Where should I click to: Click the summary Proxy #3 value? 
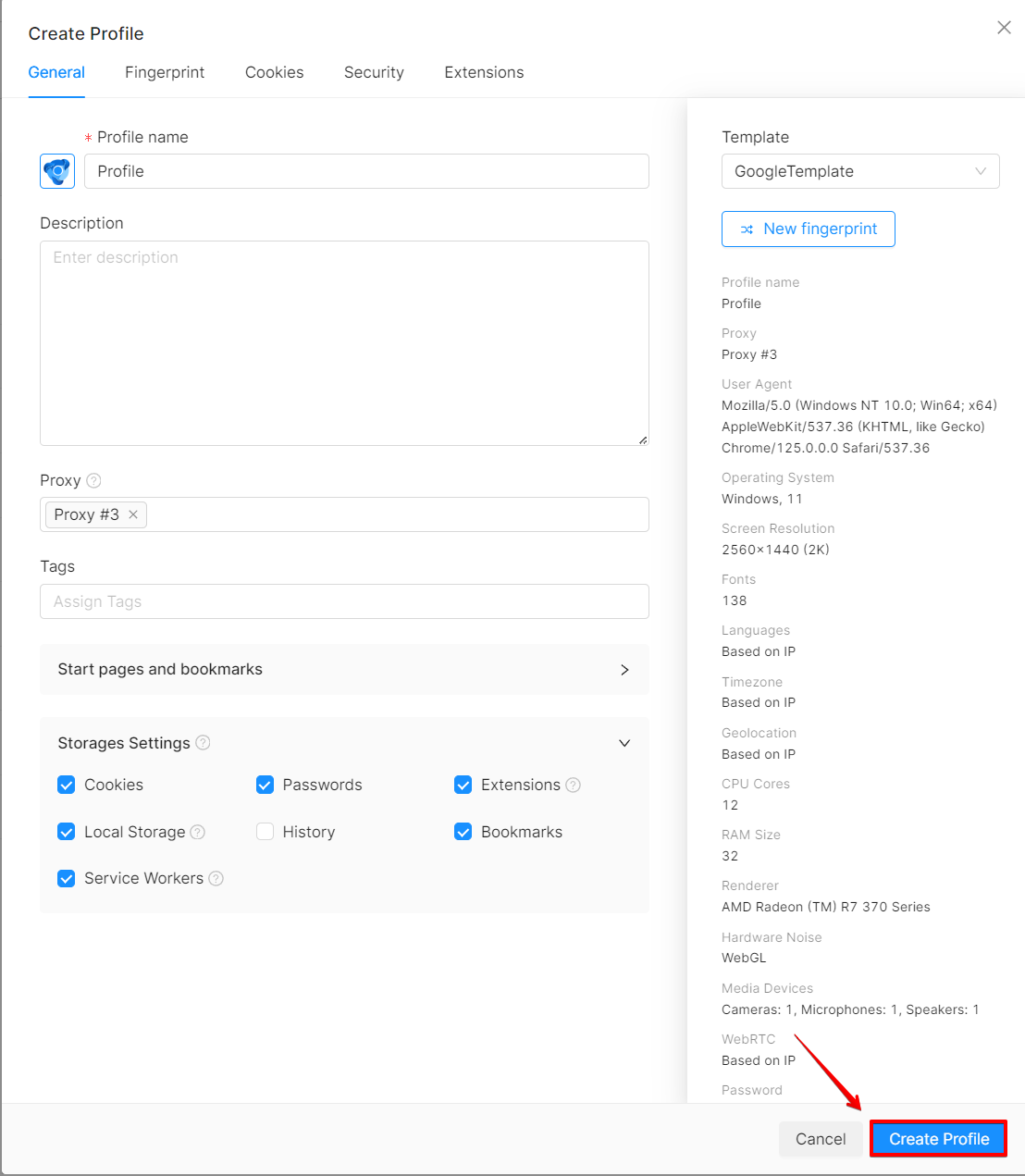point(749,354)
